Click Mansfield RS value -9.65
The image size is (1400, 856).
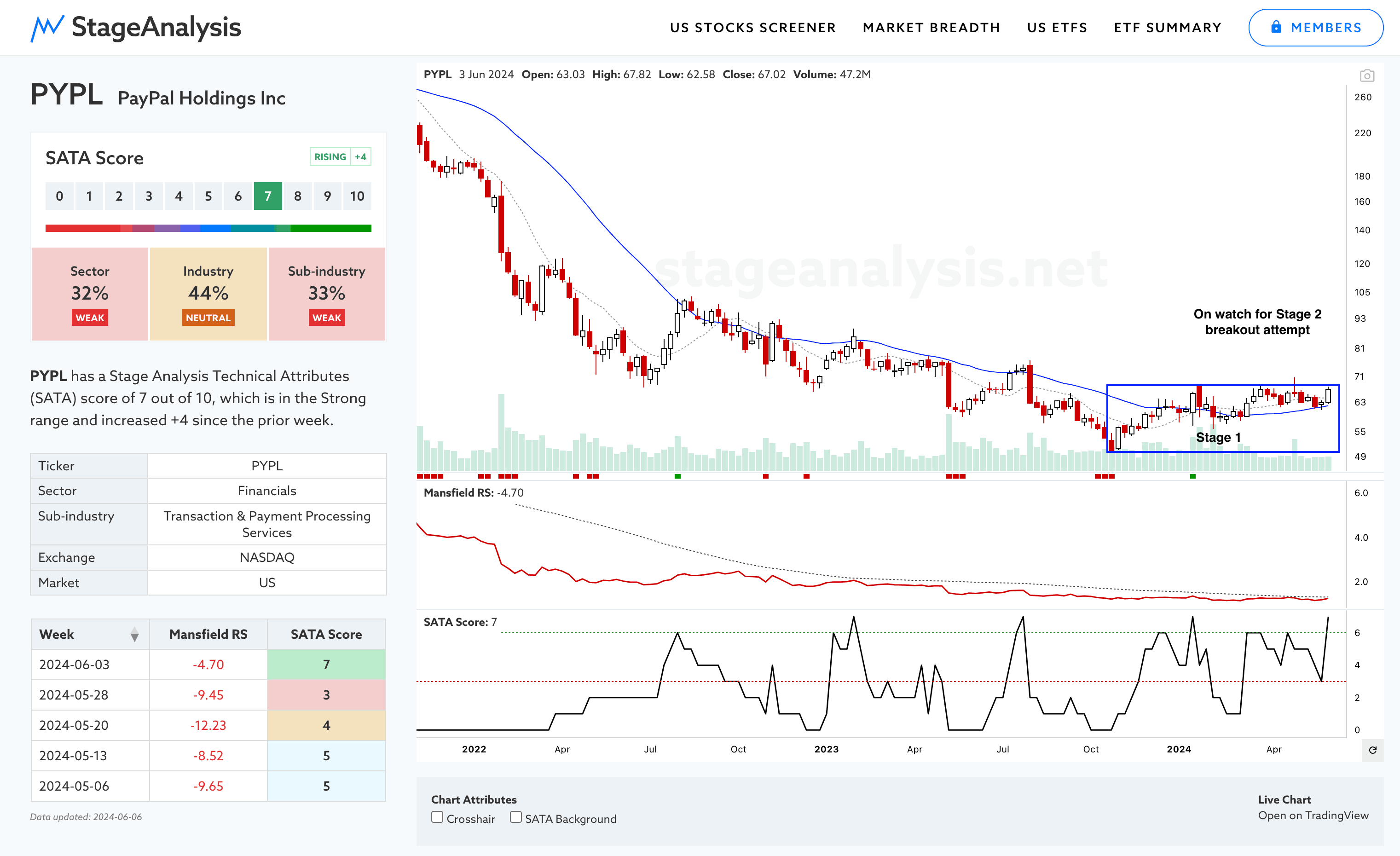[208, 786]
